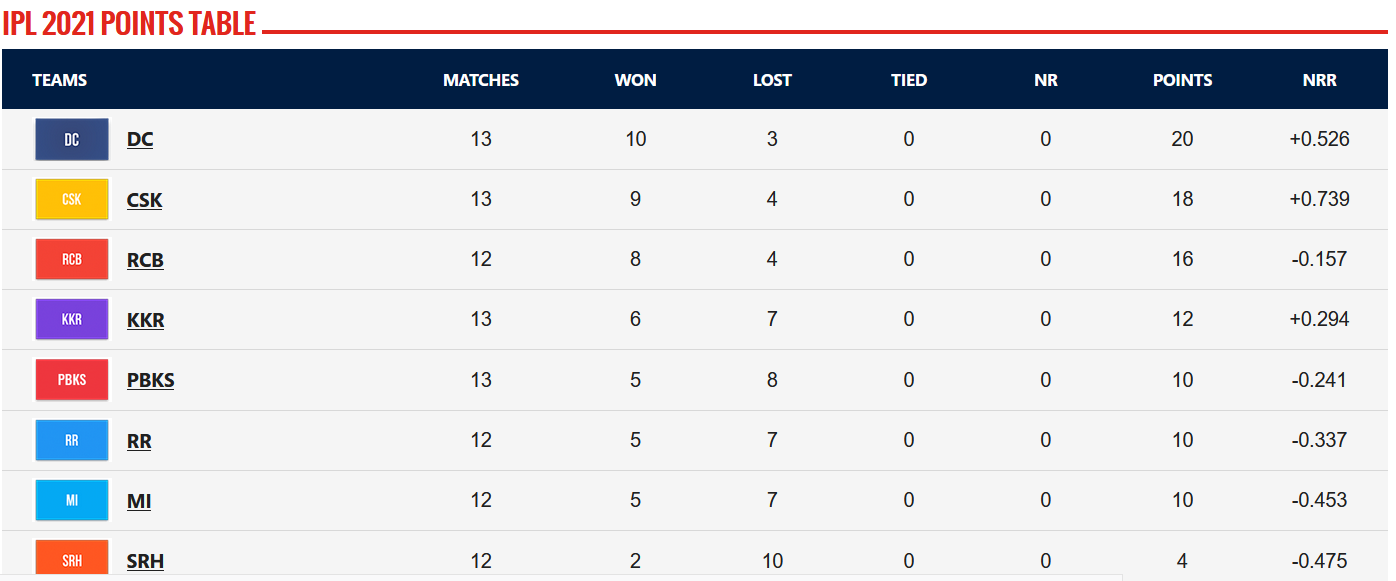
Task: Click the POINTS column header
Action: click(x=1183, y=80)
